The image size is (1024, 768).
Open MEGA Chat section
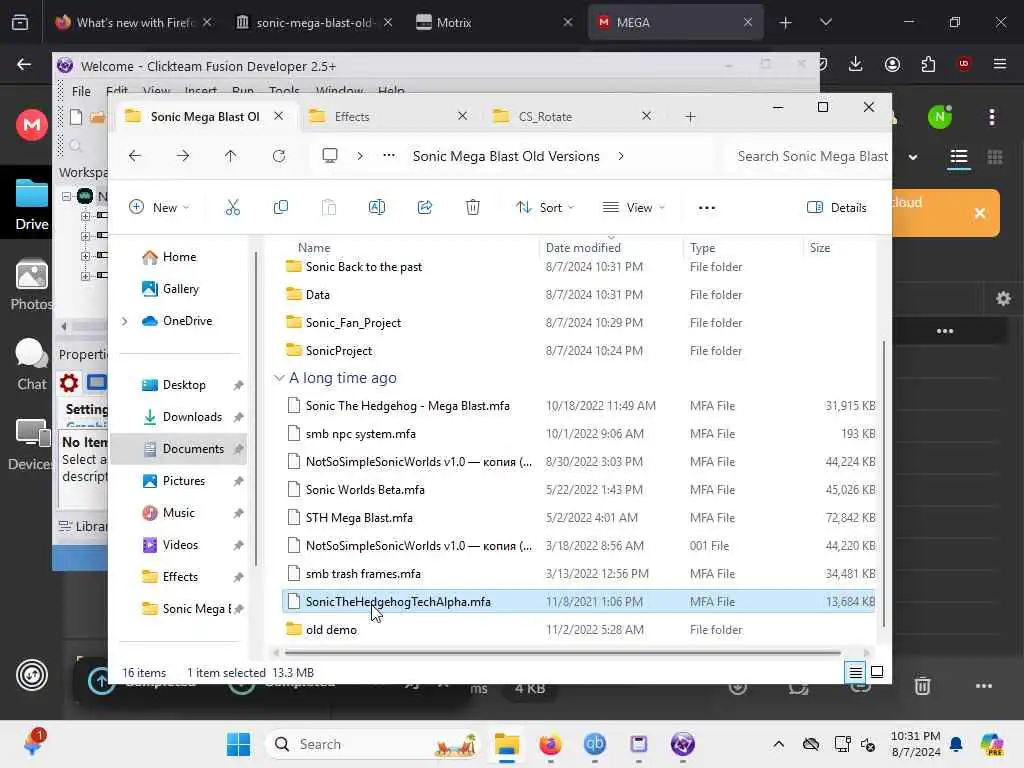[x=31, y=364]
